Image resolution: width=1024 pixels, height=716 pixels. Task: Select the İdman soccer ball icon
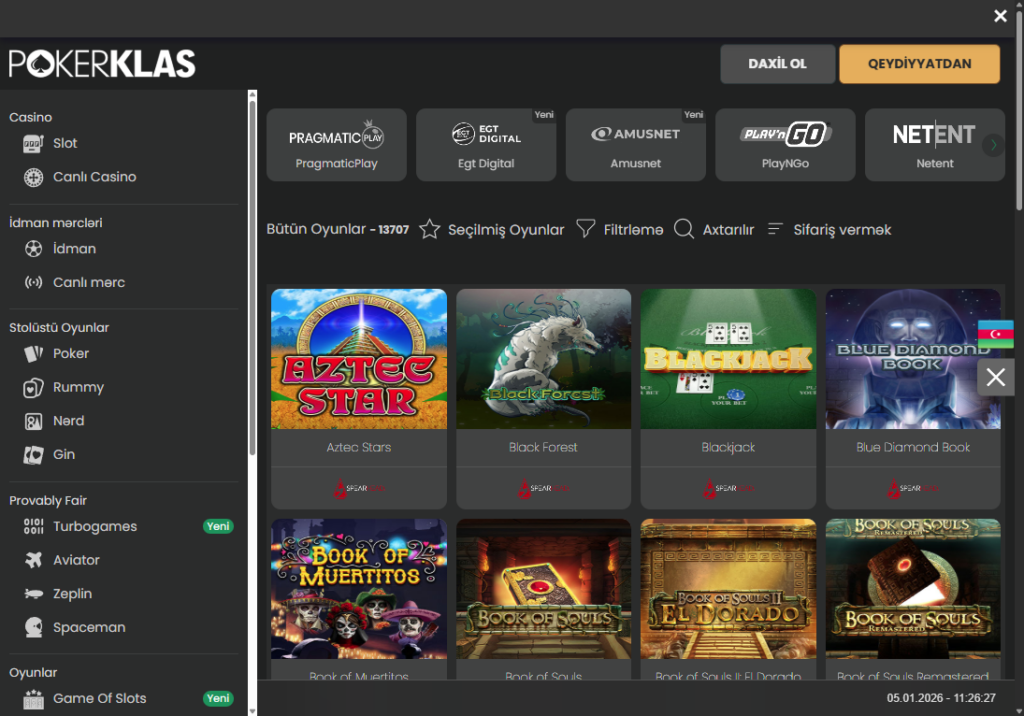[x=34, y=249]
